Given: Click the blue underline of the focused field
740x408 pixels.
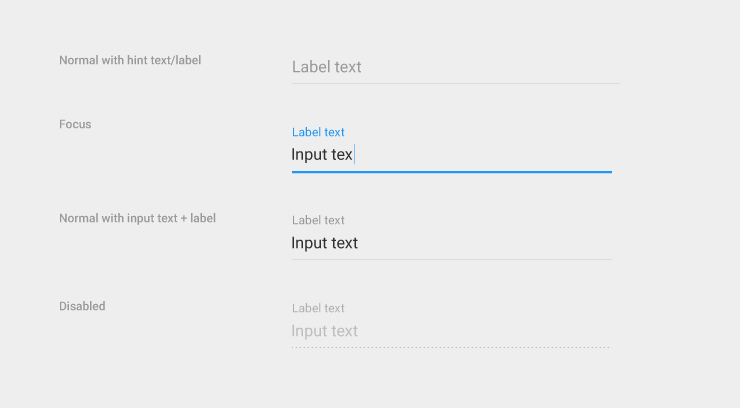Looking at the screenshot, I should tap(451, 172).
